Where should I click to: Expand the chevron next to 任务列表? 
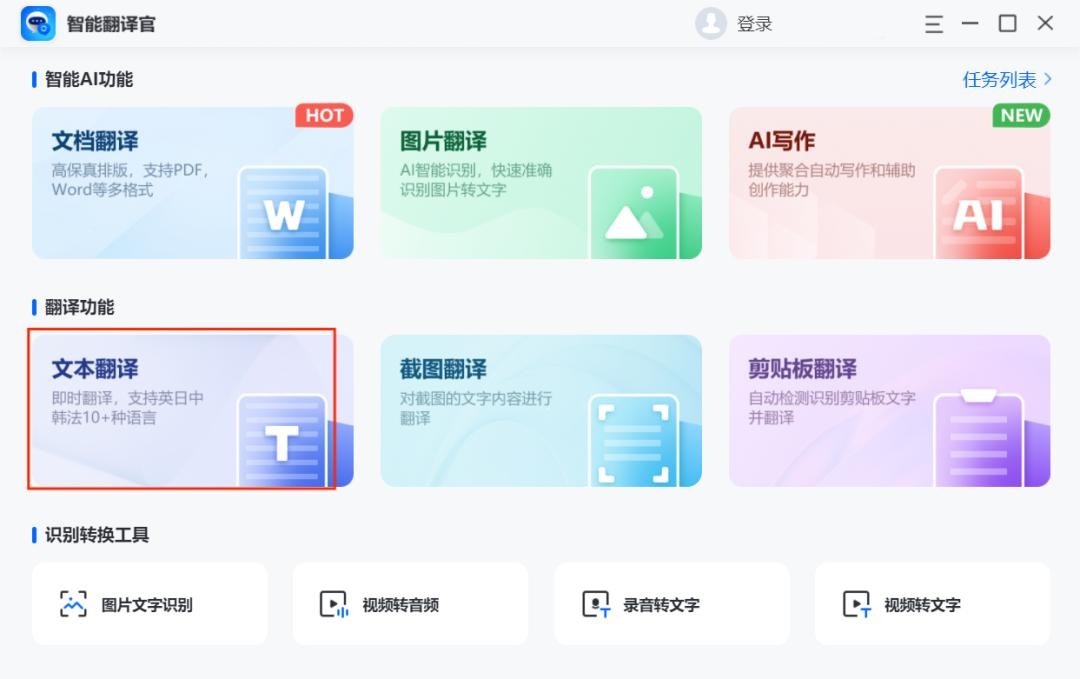pyautogui.click(x=1047, y=78)
